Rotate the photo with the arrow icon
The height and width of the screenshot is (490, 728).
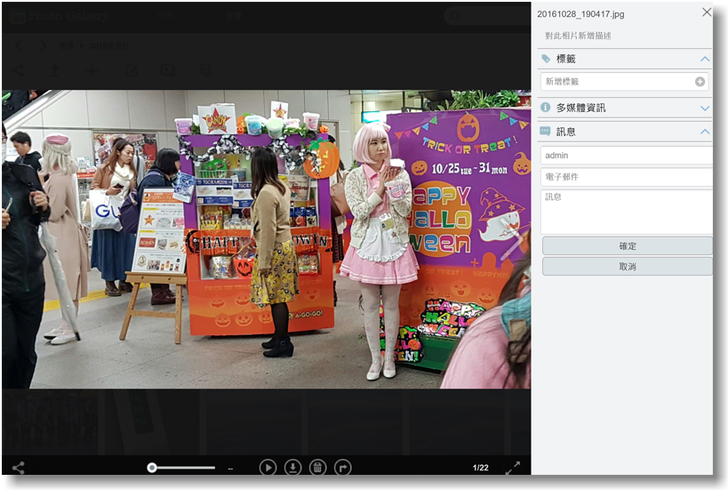tap(343, 467)
